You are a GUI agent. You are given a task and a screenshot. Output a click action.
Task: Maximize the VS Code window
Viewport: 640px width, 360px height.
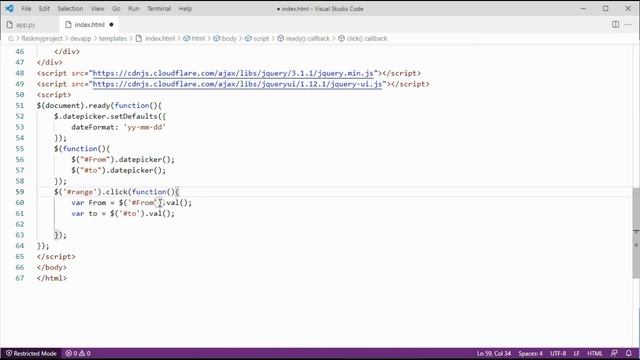click(606, 8)
